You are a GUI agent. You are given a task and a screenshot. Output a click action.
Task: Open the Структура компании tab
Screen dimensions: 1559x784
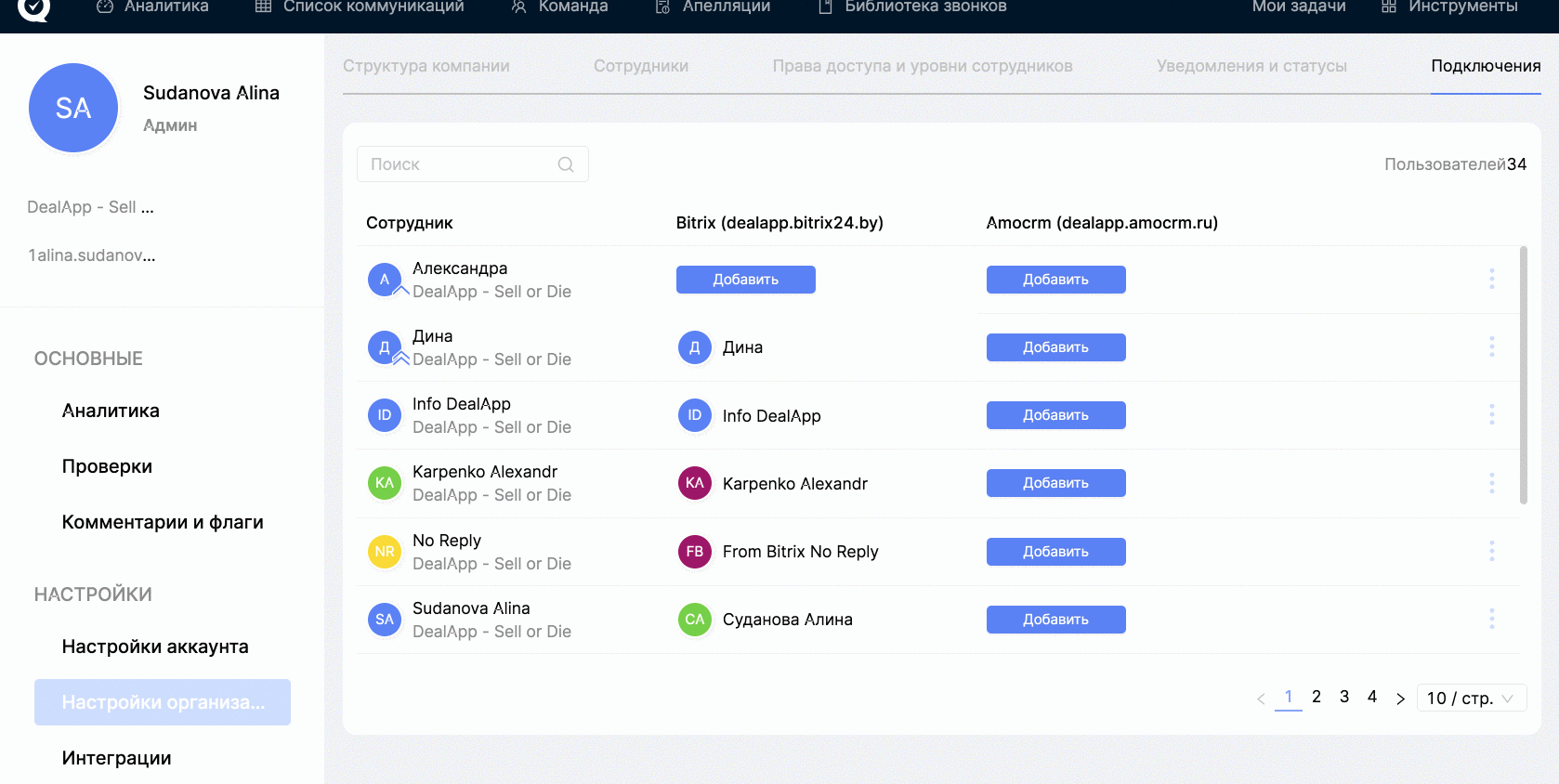[x=426, y=66]
